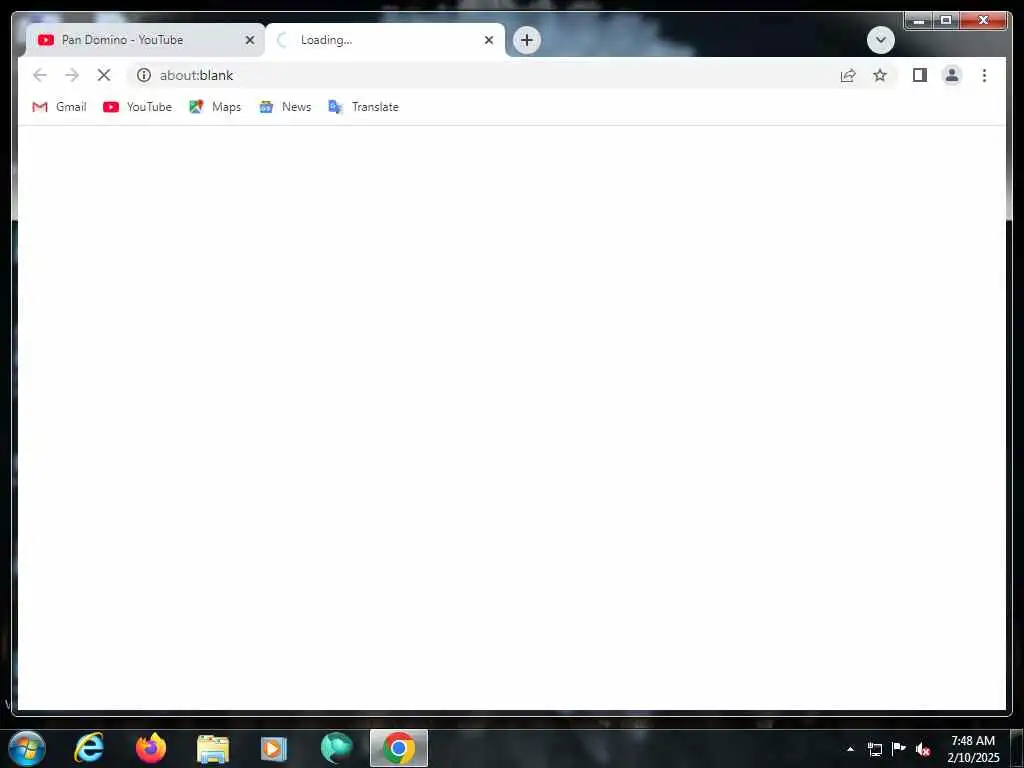View site information icon in address bar

point(144,75)
